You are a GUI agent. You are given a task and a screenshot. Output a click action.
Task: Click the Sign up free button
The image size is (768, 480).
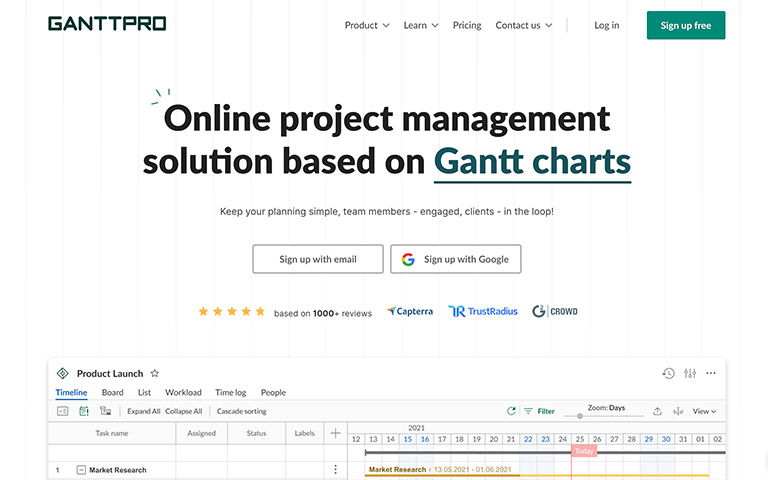pyautogui.click(x=686, y=25)
